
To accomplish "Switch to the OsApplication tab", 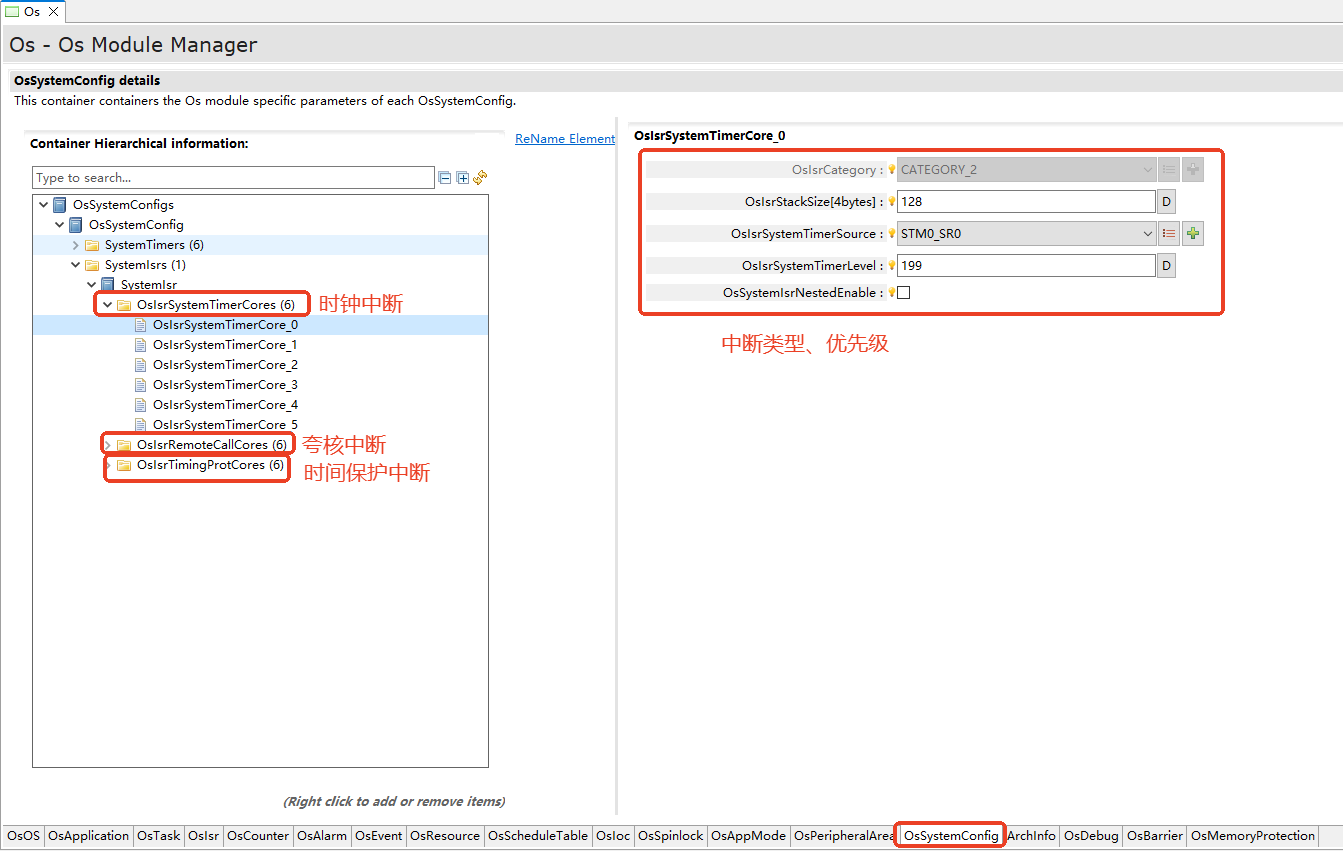I will [x=88, y=836].
